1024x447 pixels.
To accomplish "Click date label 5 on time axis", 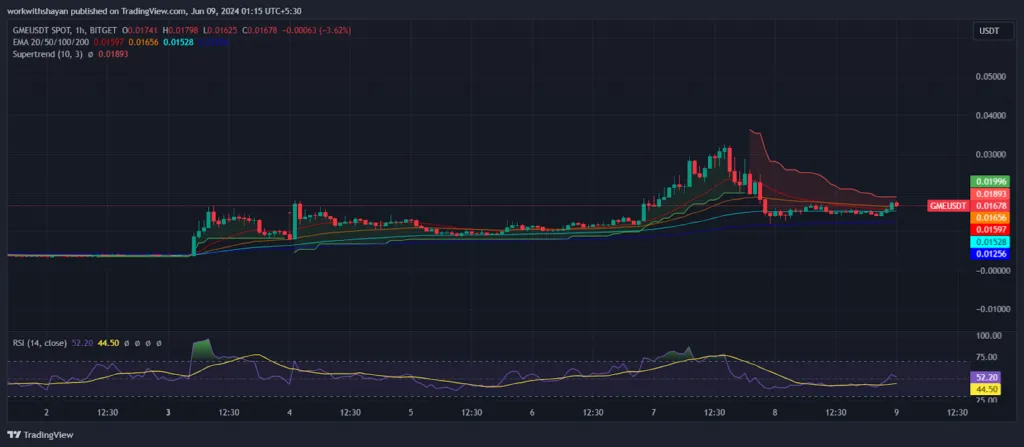I will [411, 413].
